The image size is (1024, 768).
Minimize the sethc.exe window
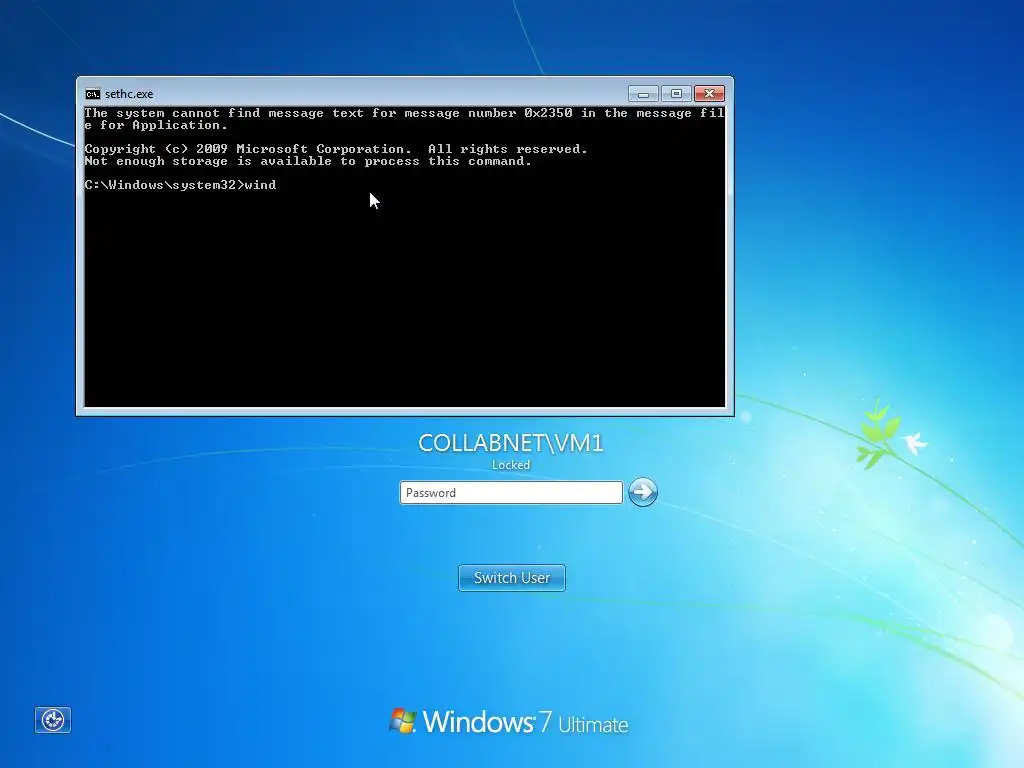pos(643,94)
